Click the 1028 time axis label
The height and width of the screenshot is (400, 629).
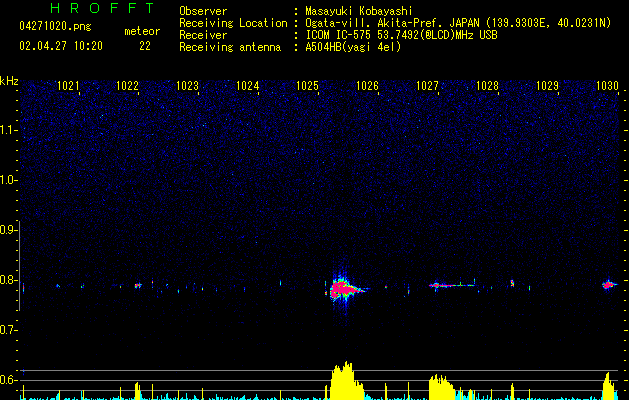click(x=487, y=86)
